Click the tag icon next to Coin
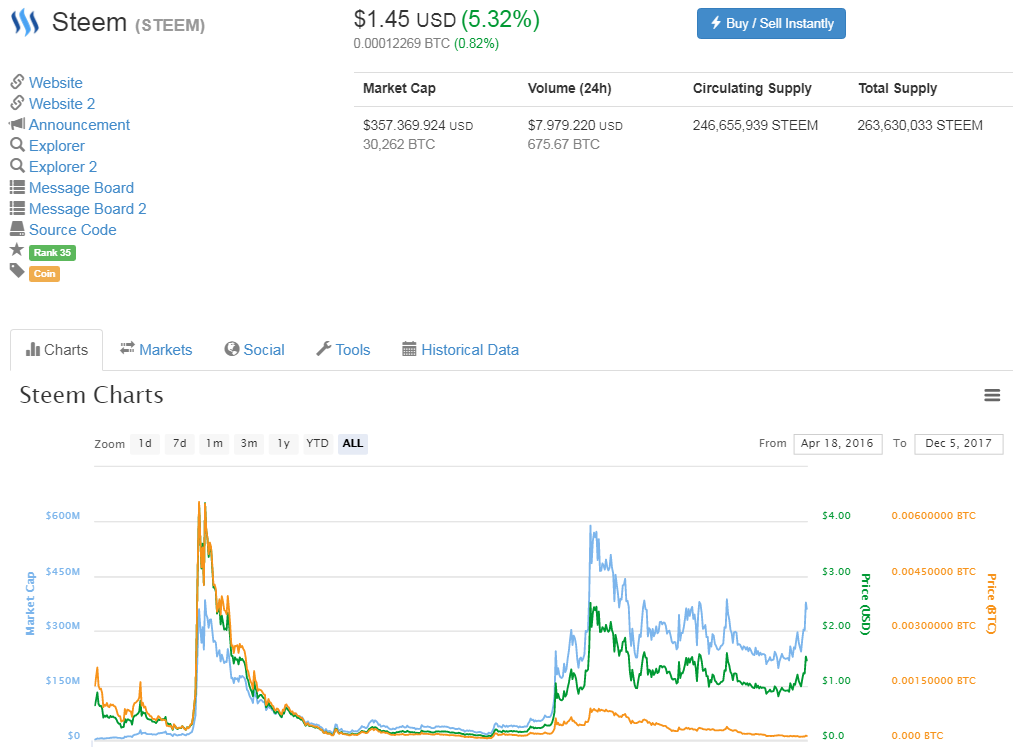 pos(17,271)
